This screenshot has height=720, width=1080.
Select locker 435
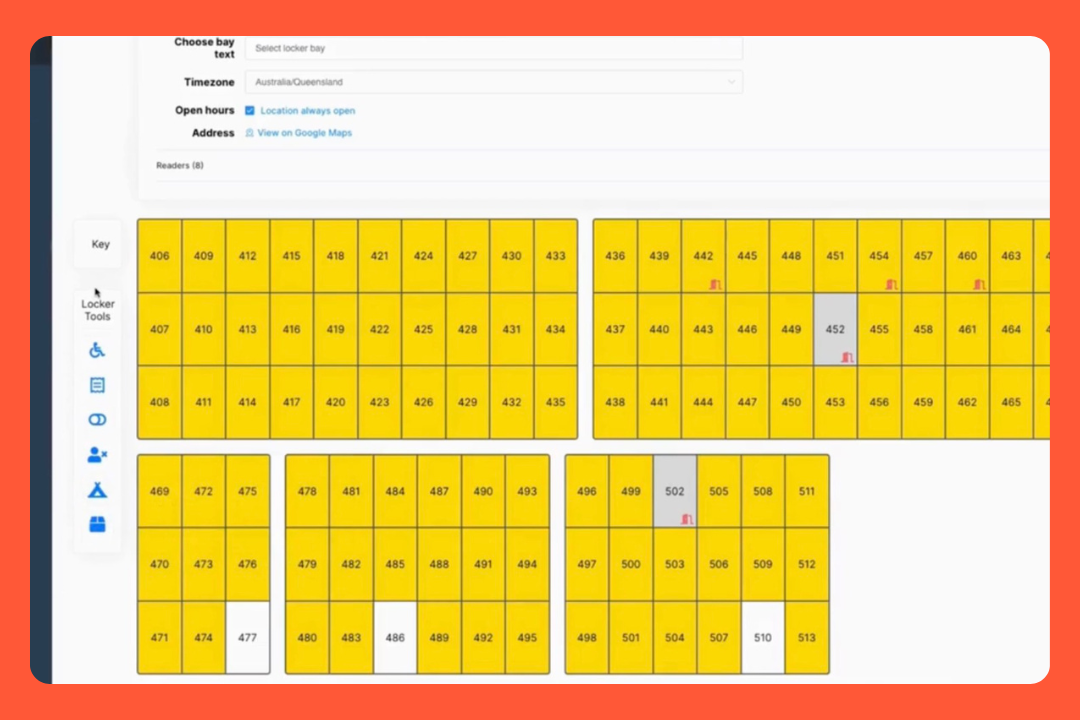tap(555, 402)
